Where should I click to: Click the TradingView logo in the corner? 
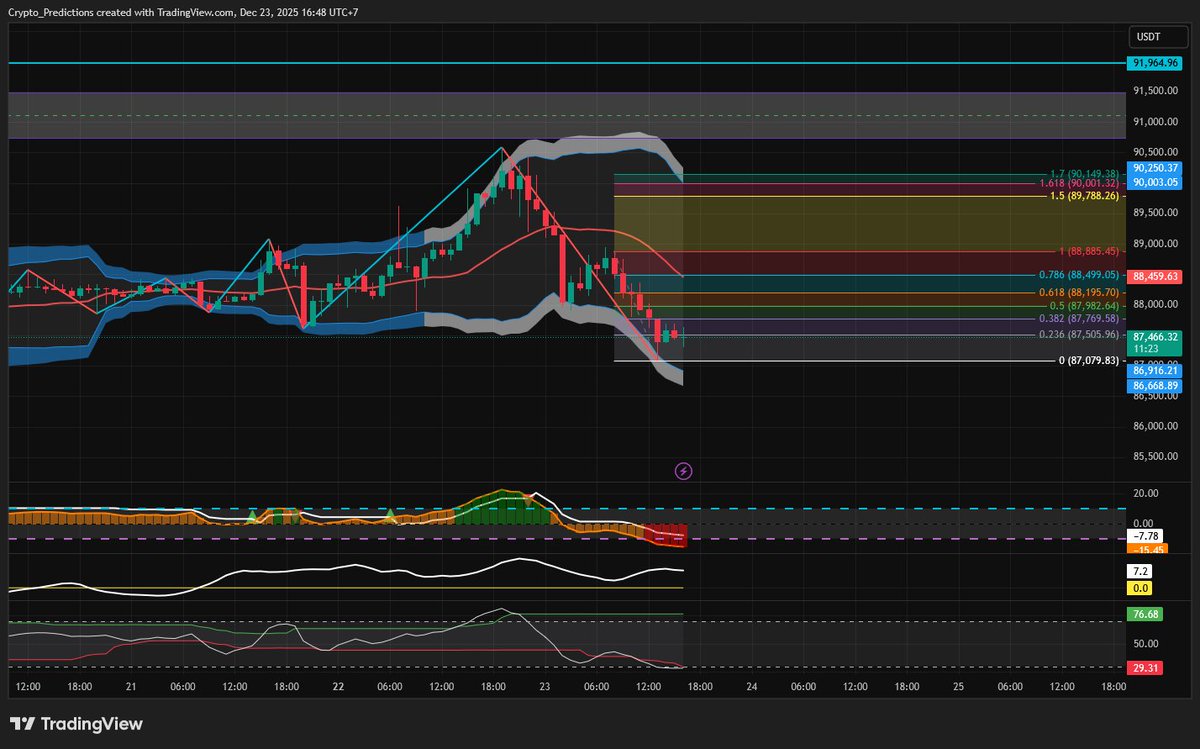click(76, 724)
